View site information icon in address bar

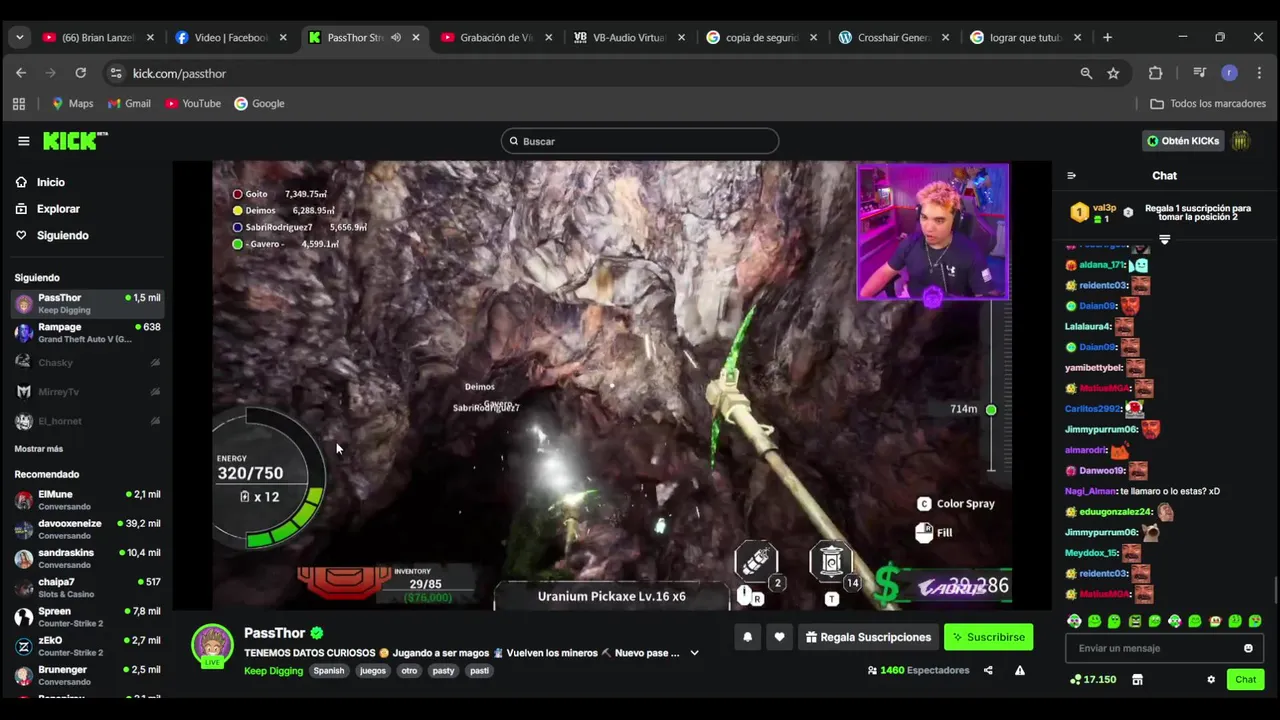click(116, 73)
